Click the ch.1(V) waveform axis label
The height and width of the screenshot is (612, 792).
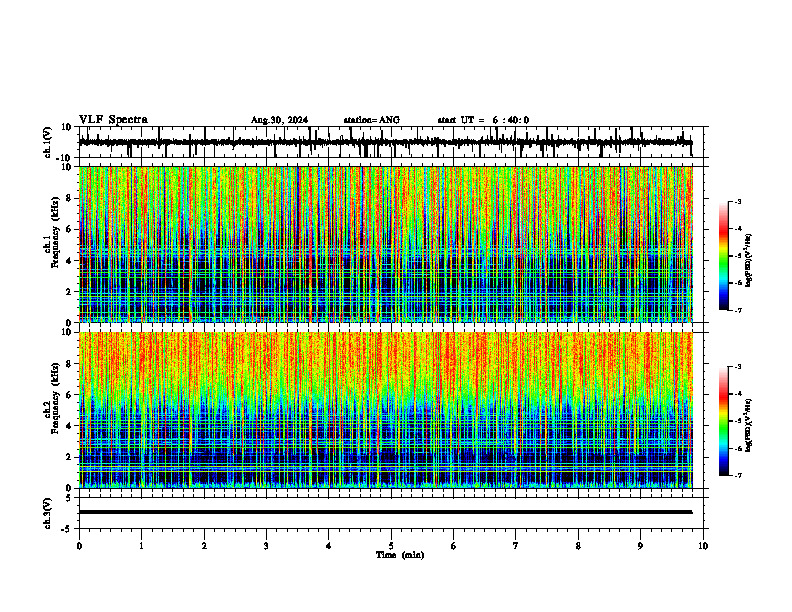(x=47, y=142)
